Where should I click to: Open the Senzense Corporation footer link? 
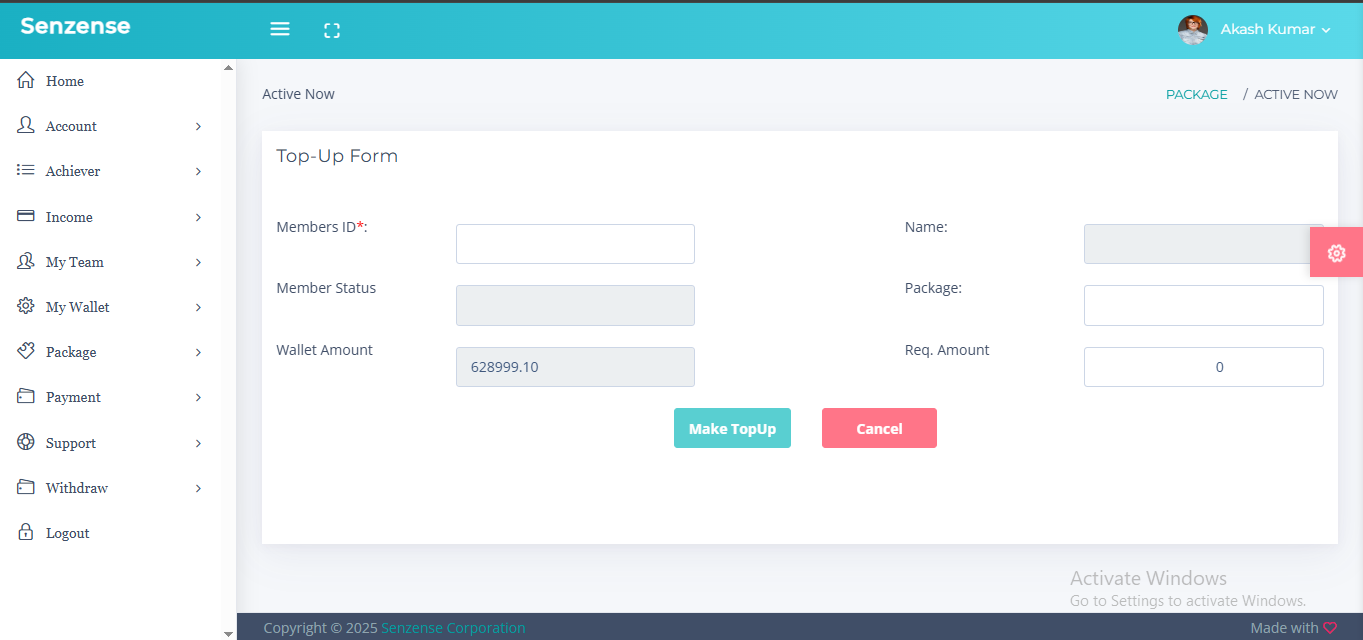[453, 628]
